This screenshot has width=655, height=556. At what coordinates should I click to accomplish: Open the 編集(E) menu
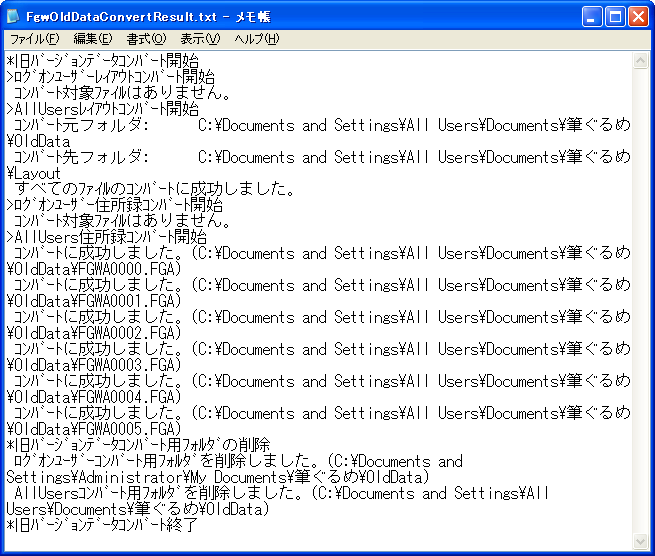(93, 39)
